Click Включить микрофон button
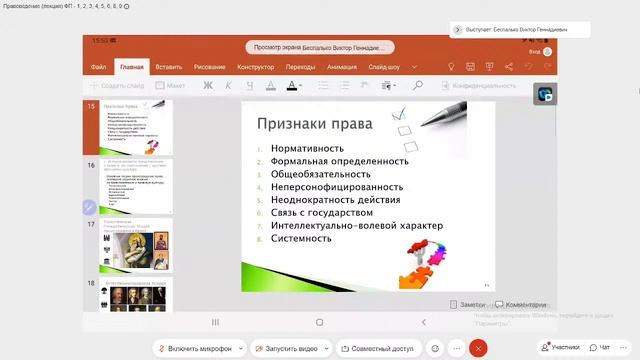Image resolution: width=640 pixels, height=360 pixels. pos(195,349)
